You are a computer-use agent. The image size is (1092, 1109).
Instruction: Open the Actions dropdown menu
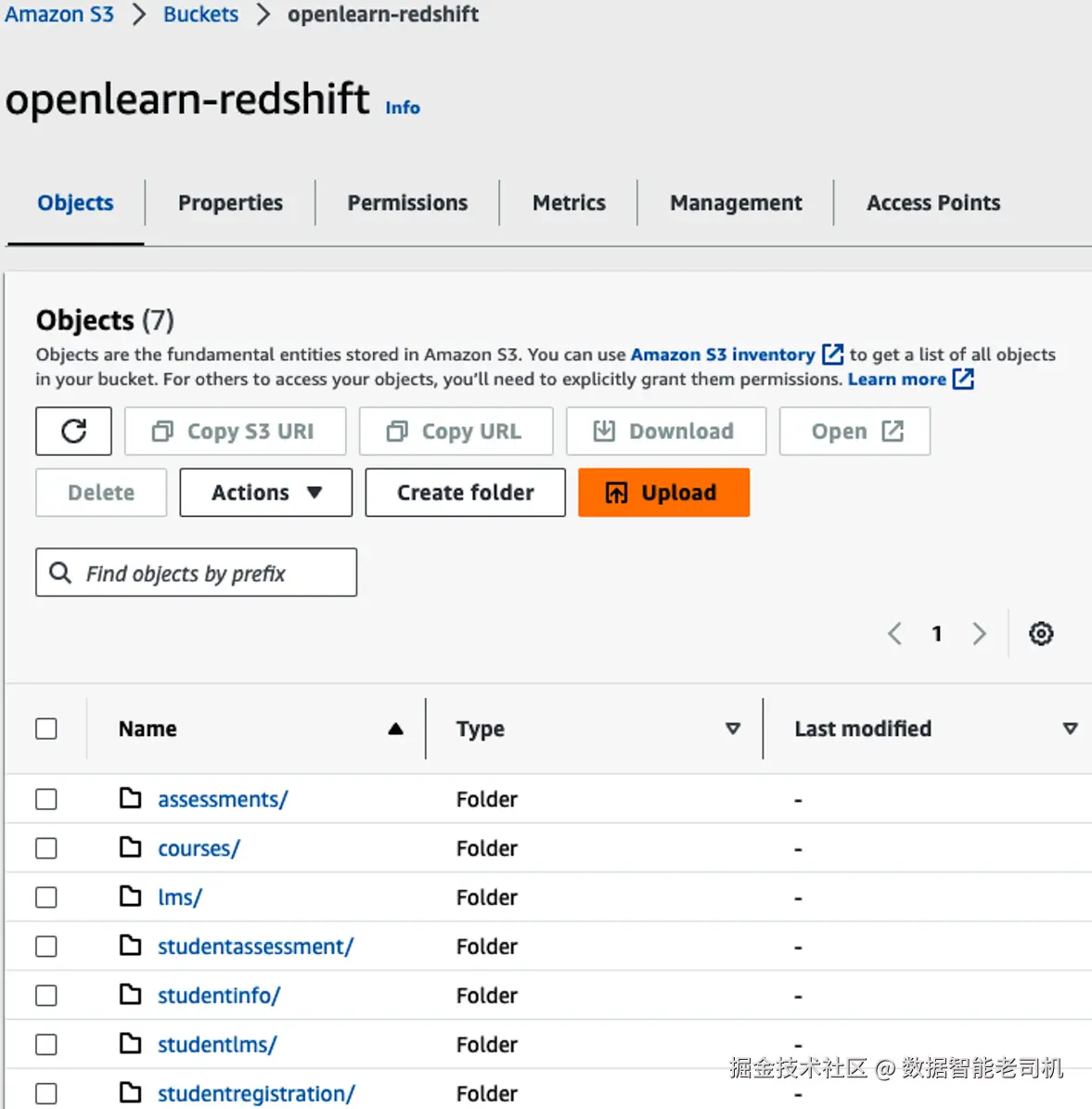pos(265,492)
